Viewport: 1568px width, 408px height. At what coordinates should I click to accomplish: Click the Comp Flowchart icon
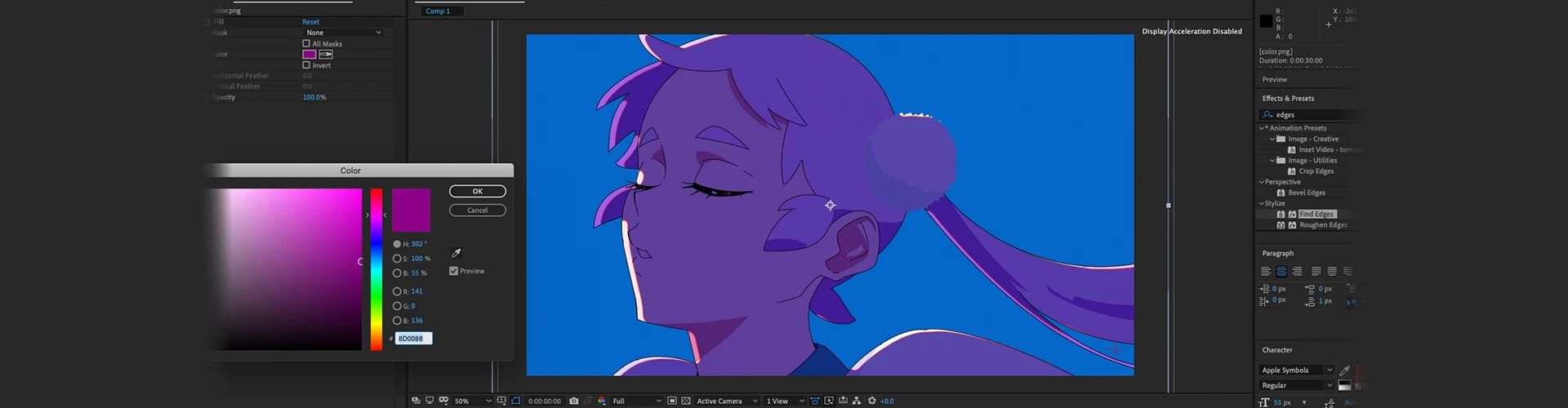857,401
